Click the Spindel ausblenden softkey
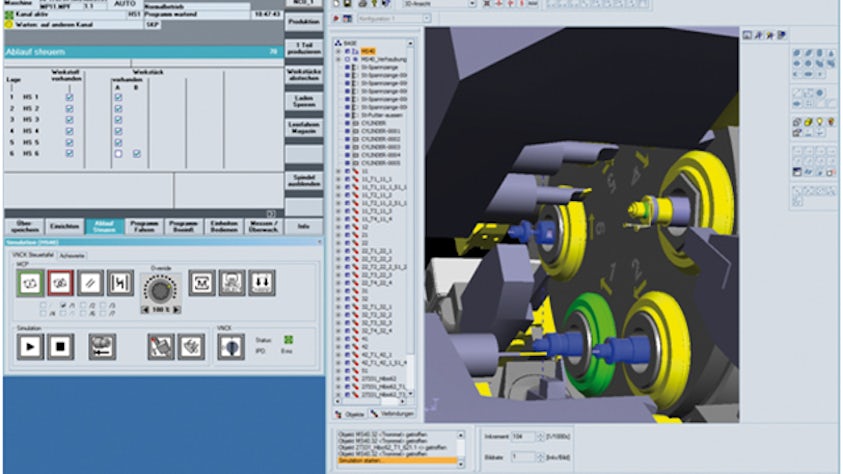The height and width of the screenshot is (474, 843). click(304, 180)
